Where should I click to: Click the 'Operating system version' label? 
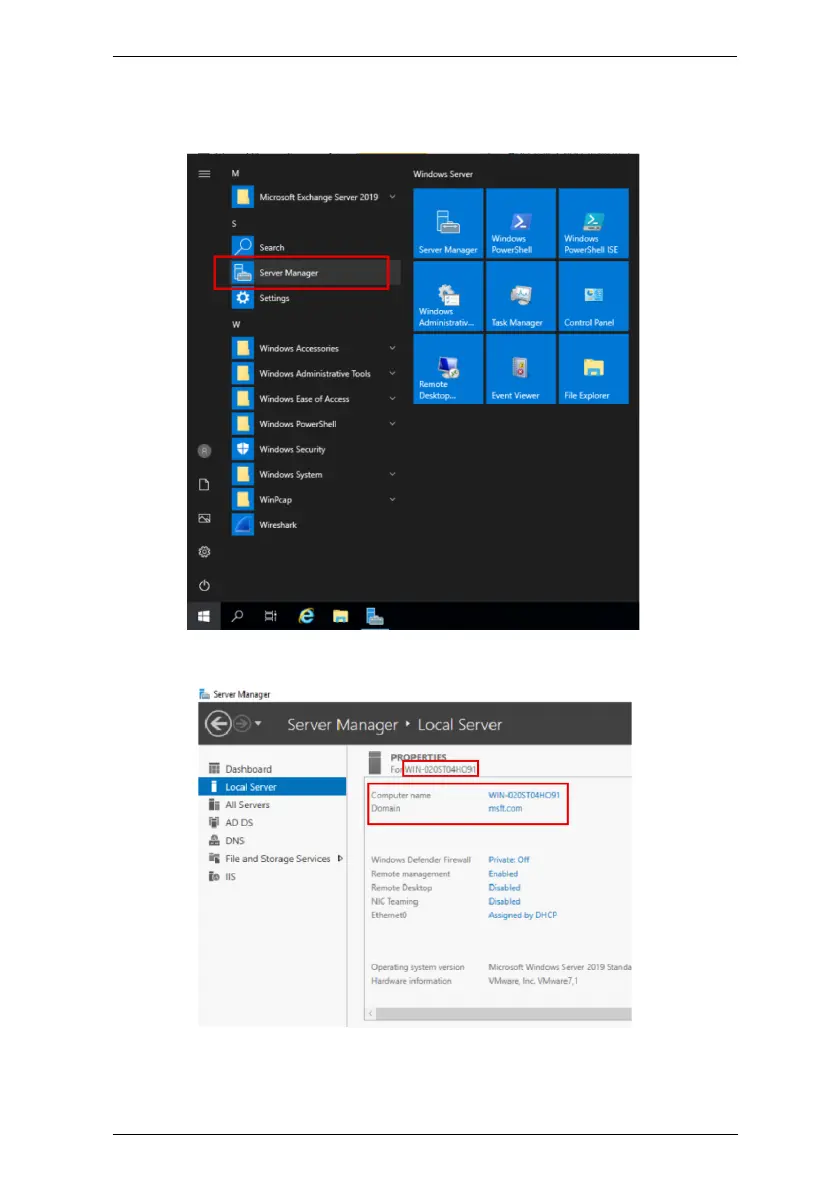417,967
